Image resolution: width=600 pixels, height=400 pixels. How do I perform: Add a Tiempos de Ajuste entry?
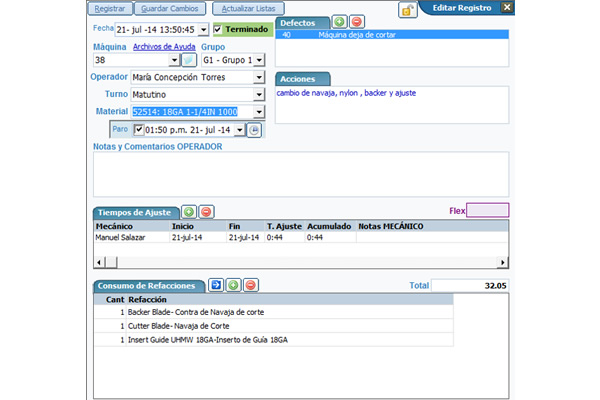point(189,212)
